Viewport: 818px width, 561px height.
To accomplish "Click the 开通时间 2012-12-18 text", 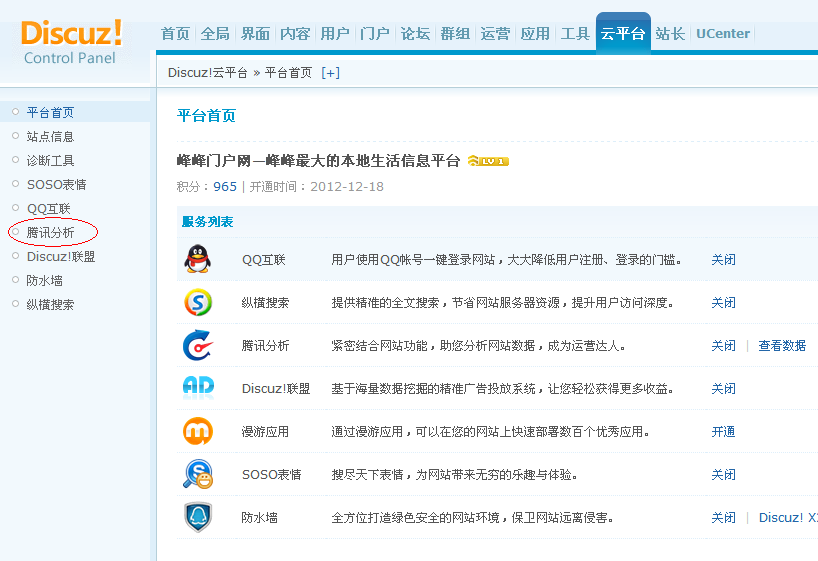I will [317, 186].
